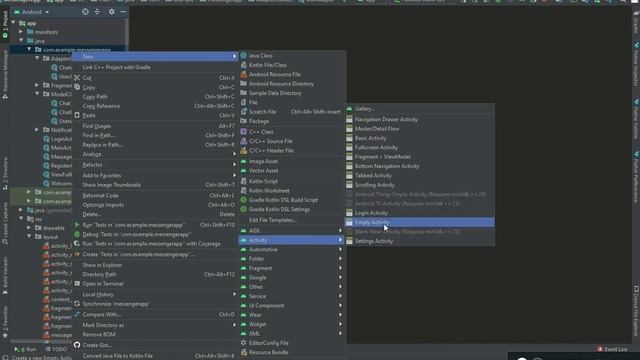
Task: Click the Gradle Kotlin DSL Build Script icon
Action: click(x=244, y=200)
